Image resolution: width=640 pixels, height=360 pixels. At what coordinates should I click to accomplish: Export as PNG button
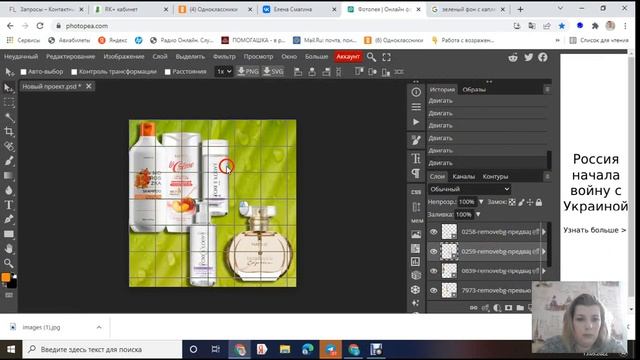point(248,71)
